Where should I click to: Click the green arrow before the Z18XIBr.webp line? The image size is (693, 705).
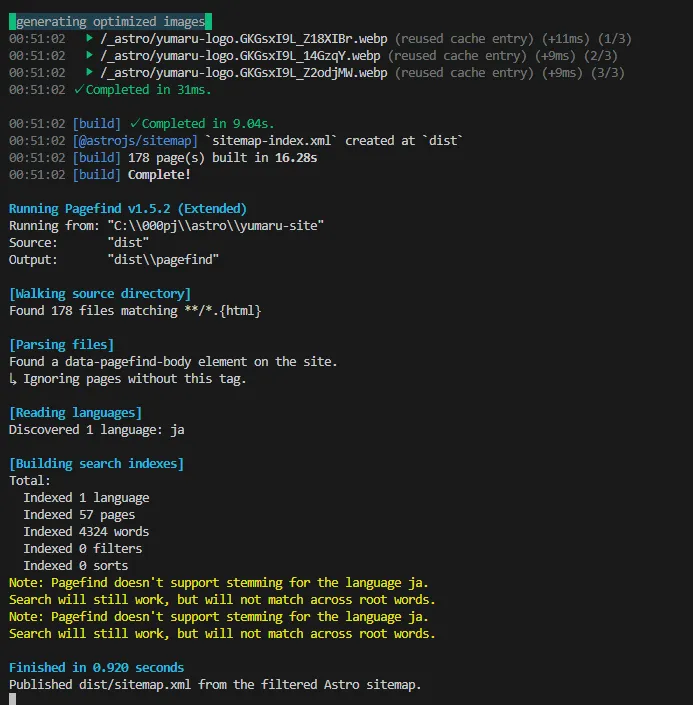point(89,38)
